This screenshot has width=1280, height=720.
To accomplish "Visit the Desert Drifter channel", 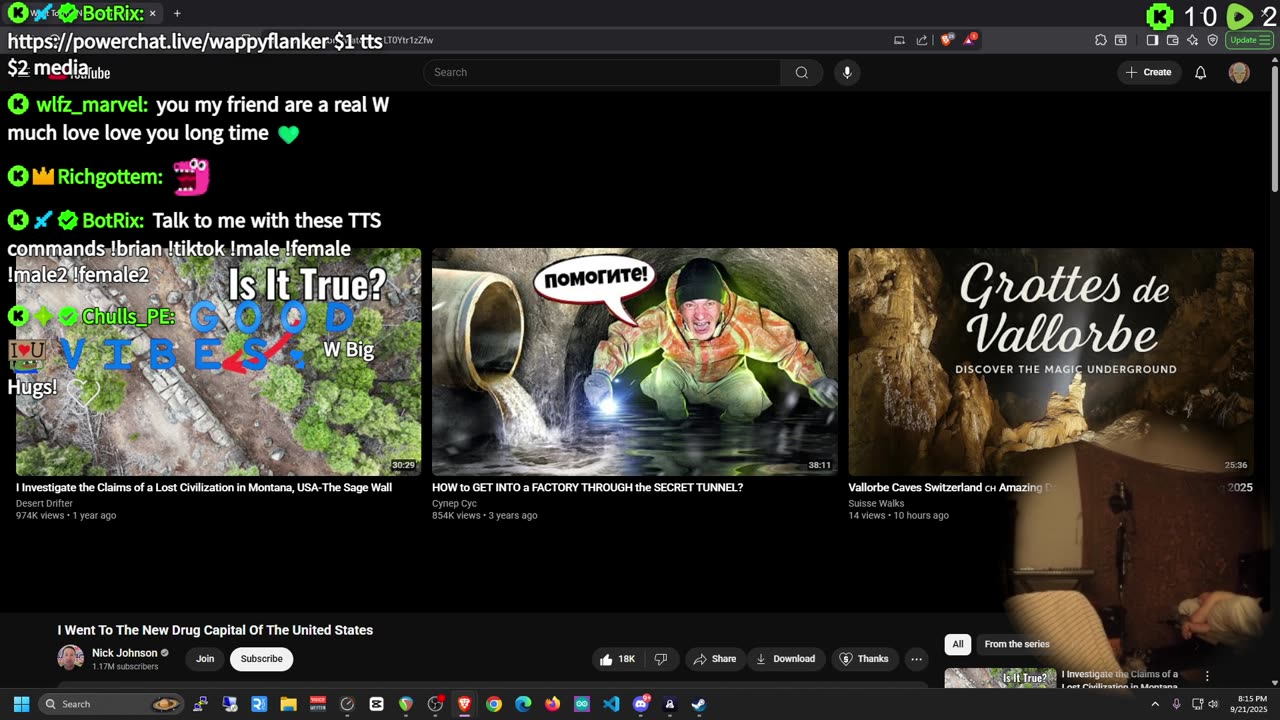I will pos(44,504).
